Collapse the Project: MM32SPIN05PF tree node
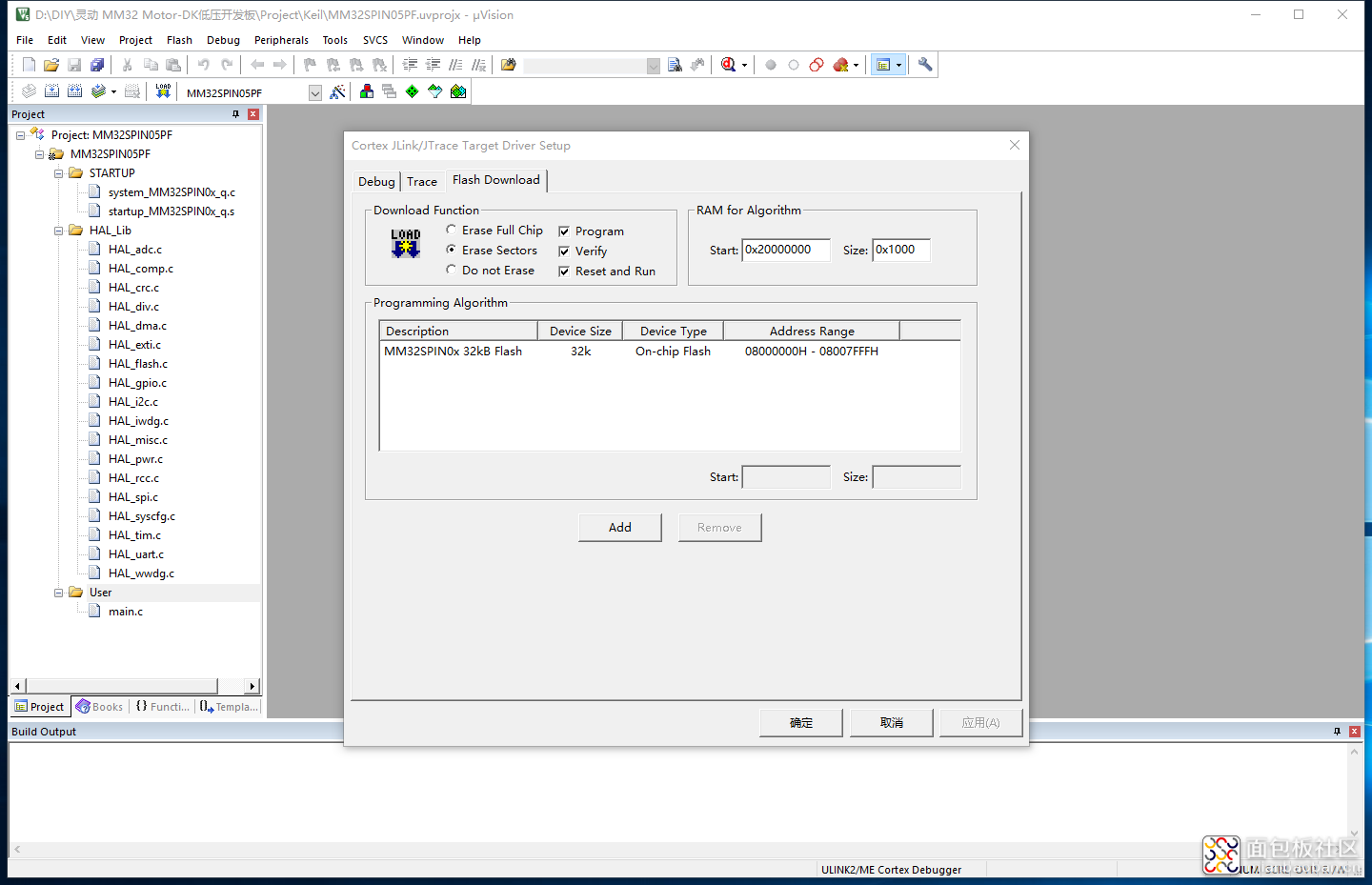 click(20, 135)
